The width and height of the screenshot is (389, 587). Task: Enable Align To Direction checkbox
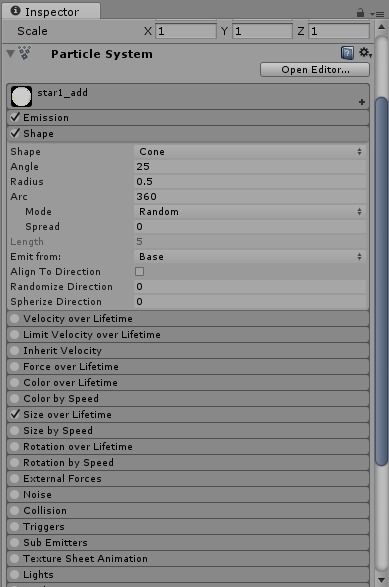click(139, 271)
